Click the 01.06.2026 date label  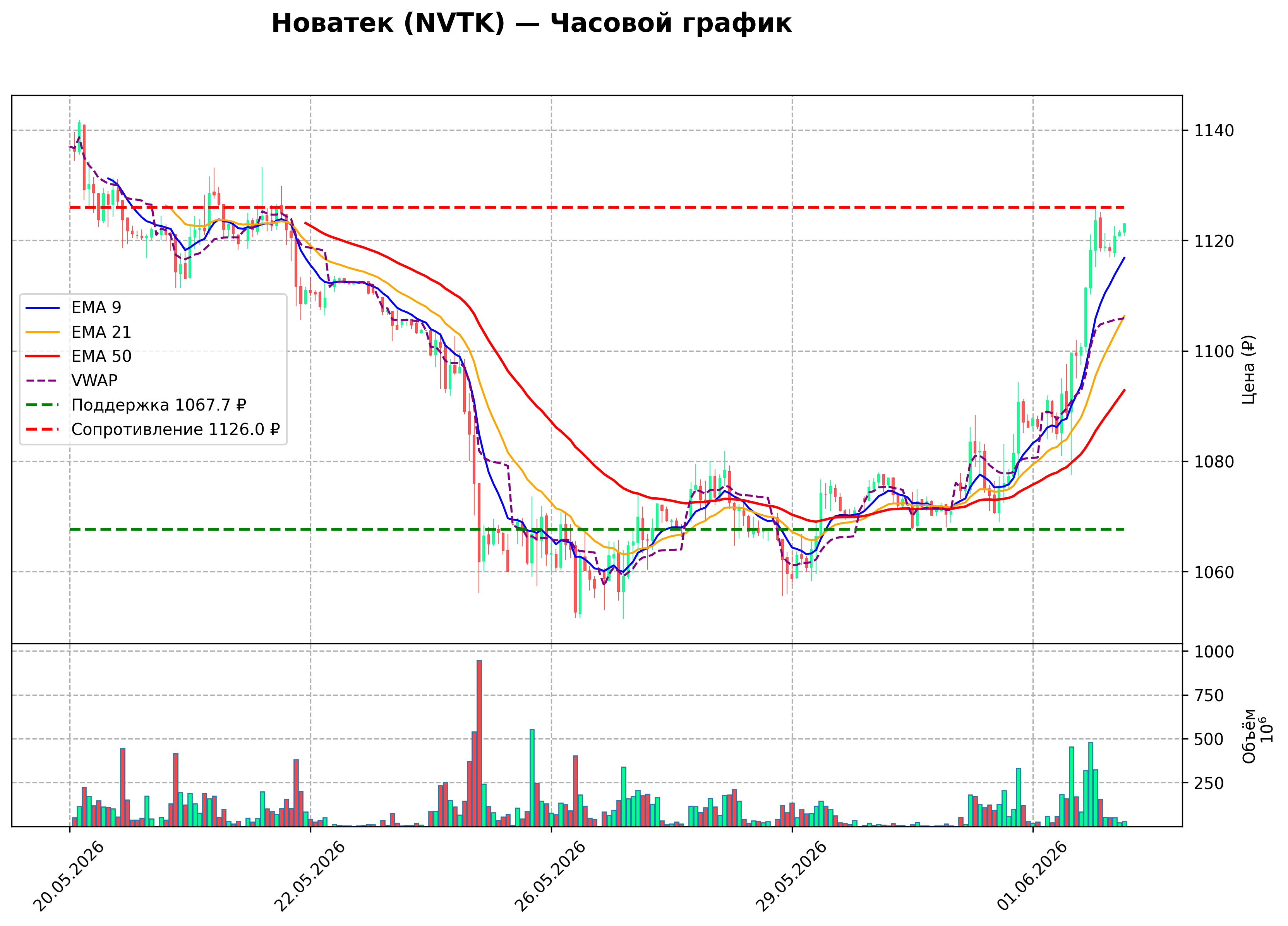[1032, 877]
